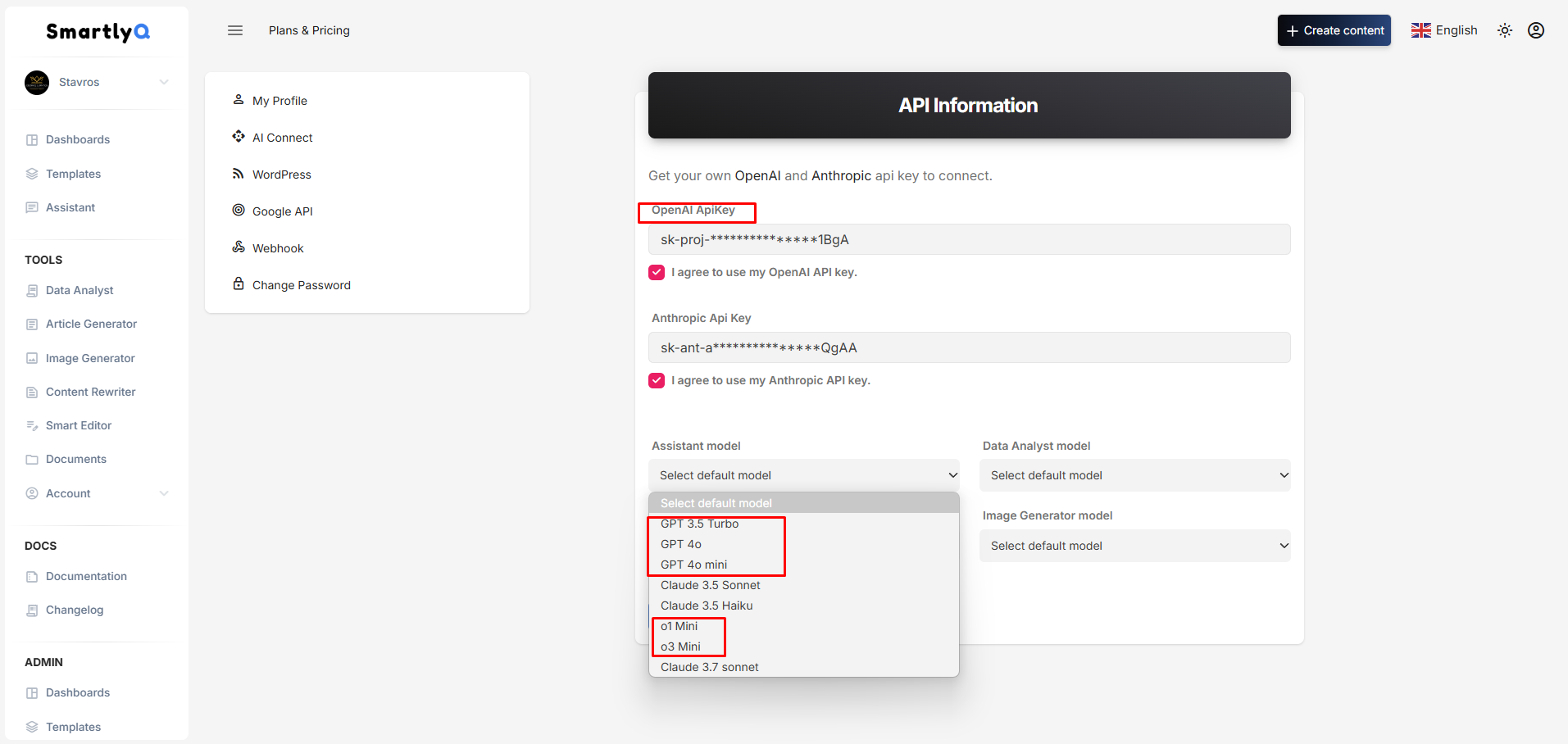
Task: Uncheck agree to use Anthropic API key
Action: [x=657, y=381]
